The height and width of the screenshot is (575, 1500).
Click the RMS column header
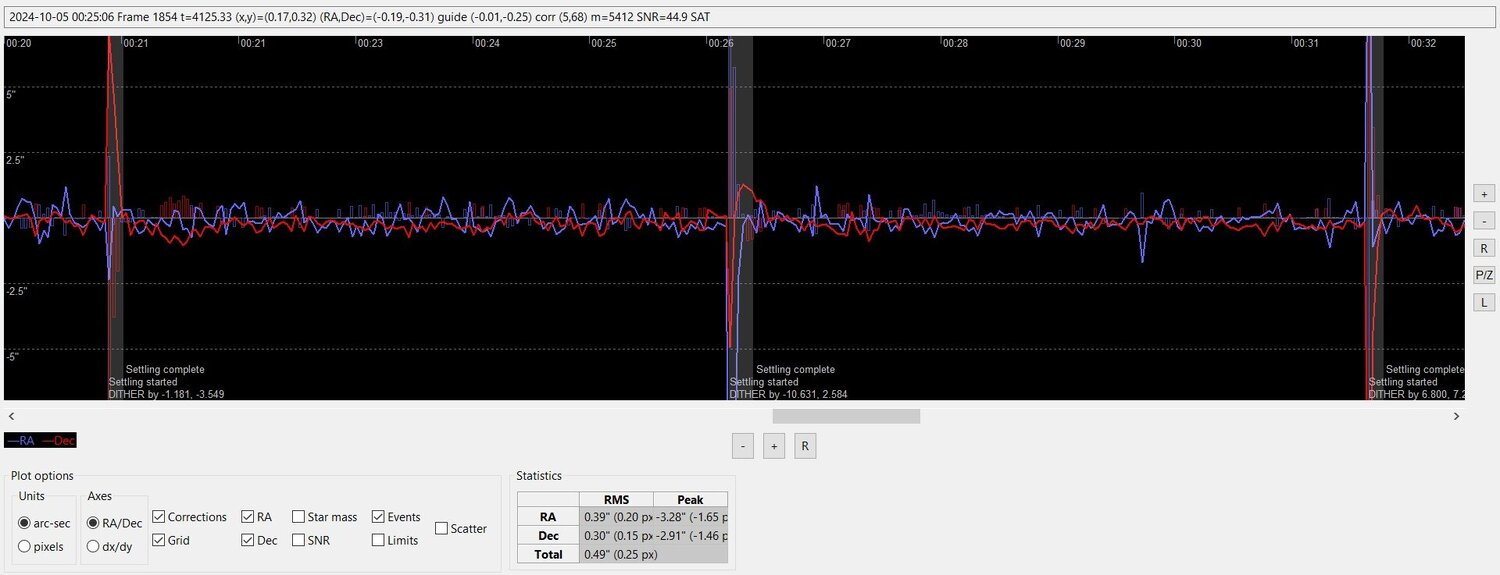click(616, 499)
